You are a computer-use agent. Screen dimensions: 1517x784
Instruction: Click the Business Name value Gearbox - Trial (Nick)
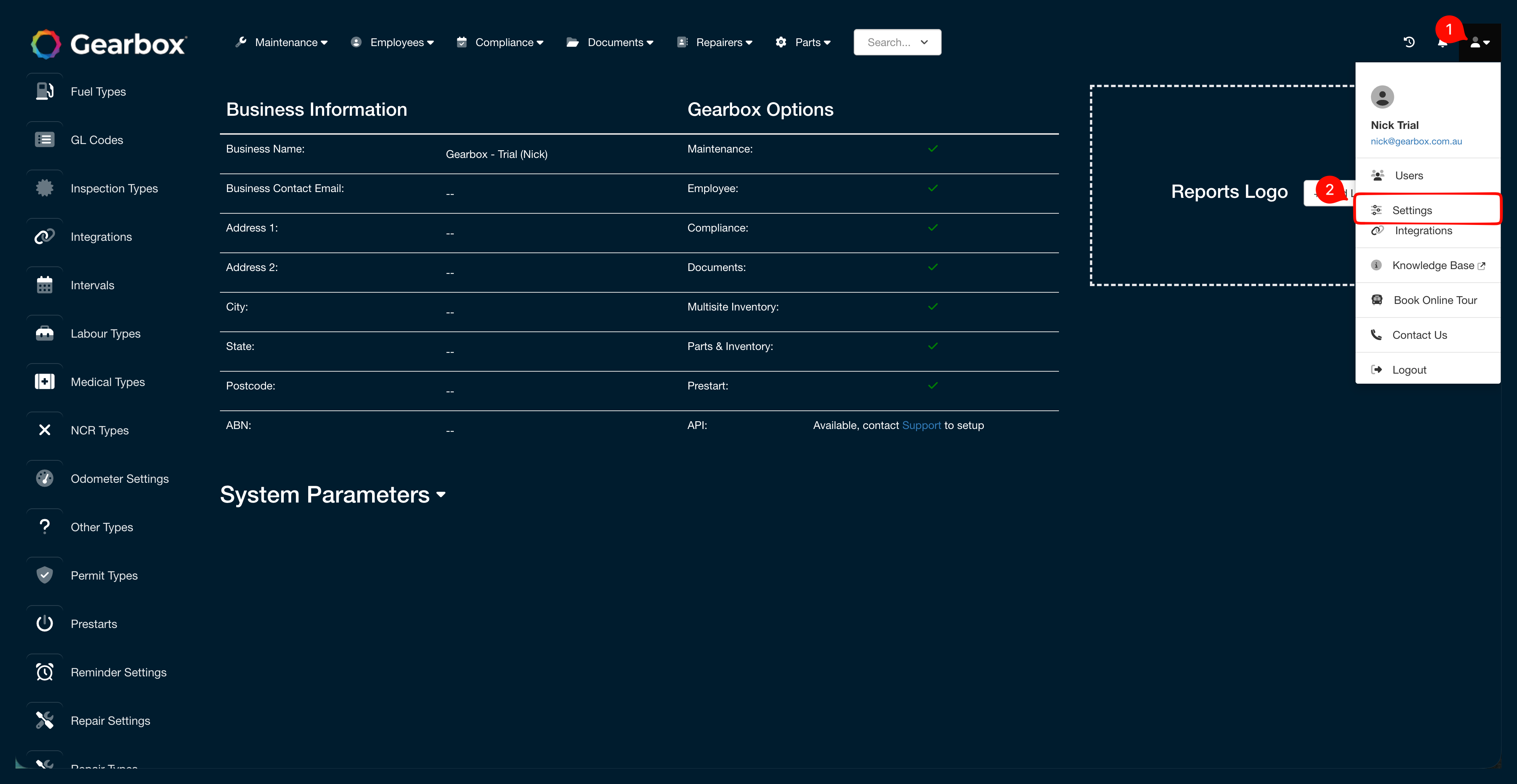(x=496, y=154)
